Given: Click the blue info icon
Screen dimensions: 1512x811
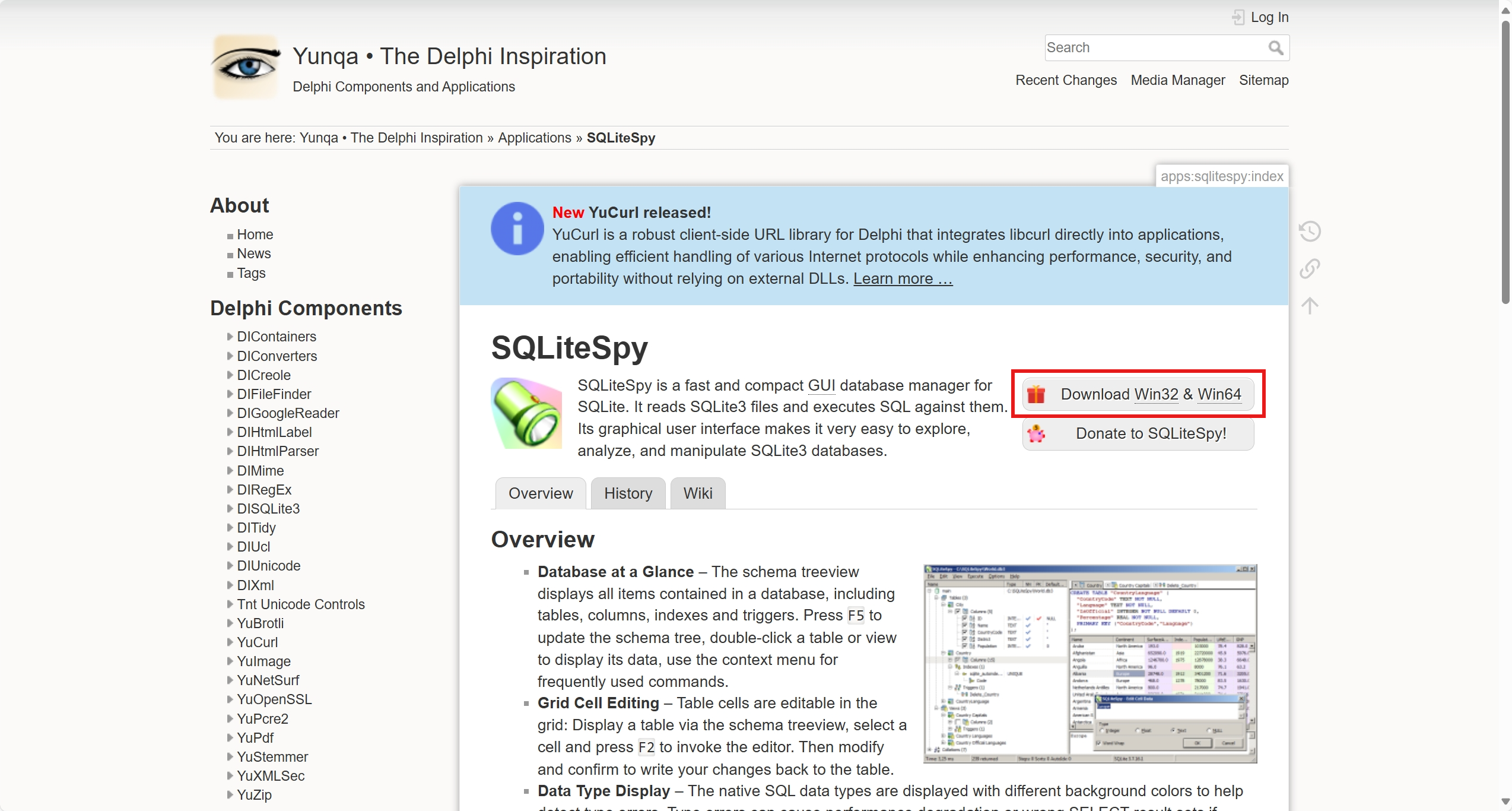Looking at the screenshot, I should (517, 229).
